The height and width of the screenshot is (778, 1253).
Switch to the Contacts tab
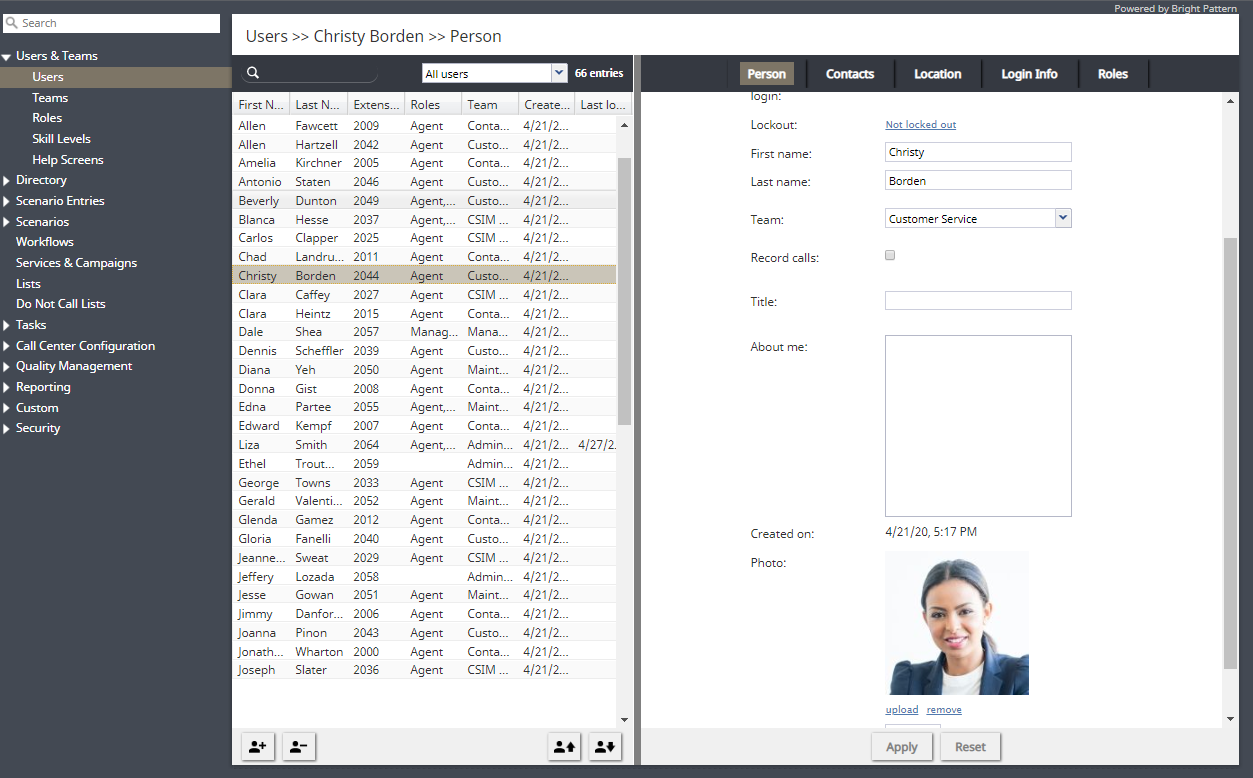click(x=850, y=74)
